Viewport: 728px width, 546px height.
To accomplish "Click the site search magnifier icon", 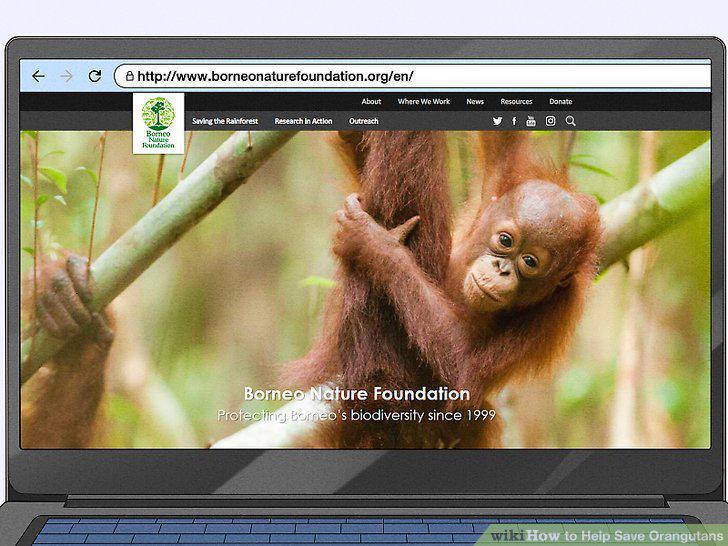I will point(571,121).
